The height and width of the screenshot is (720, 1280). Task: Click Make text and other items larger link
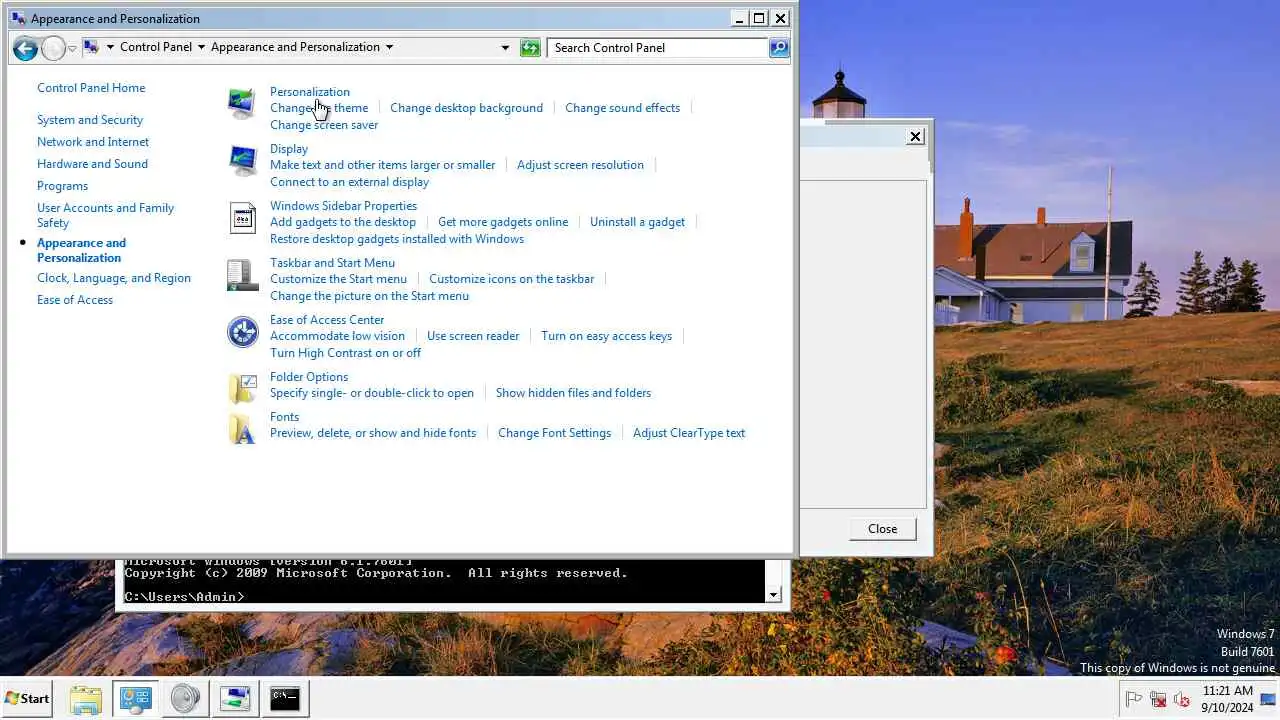tap(382, 165)
